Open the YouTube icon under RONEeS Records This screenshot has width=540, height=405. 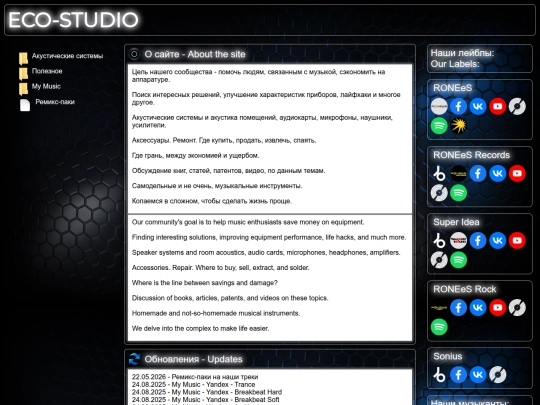pyautogui.click(x=517, y=174)
